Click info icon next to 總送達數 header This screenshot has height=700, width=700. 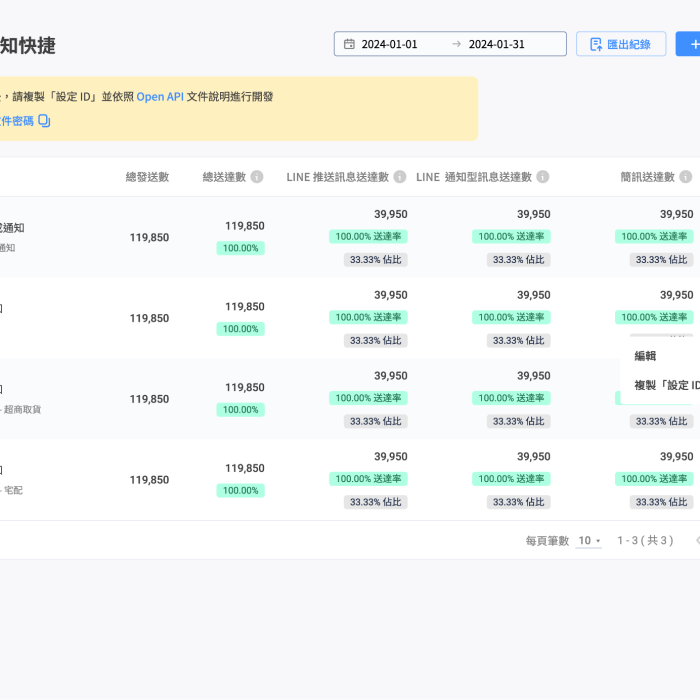(257, 177)
